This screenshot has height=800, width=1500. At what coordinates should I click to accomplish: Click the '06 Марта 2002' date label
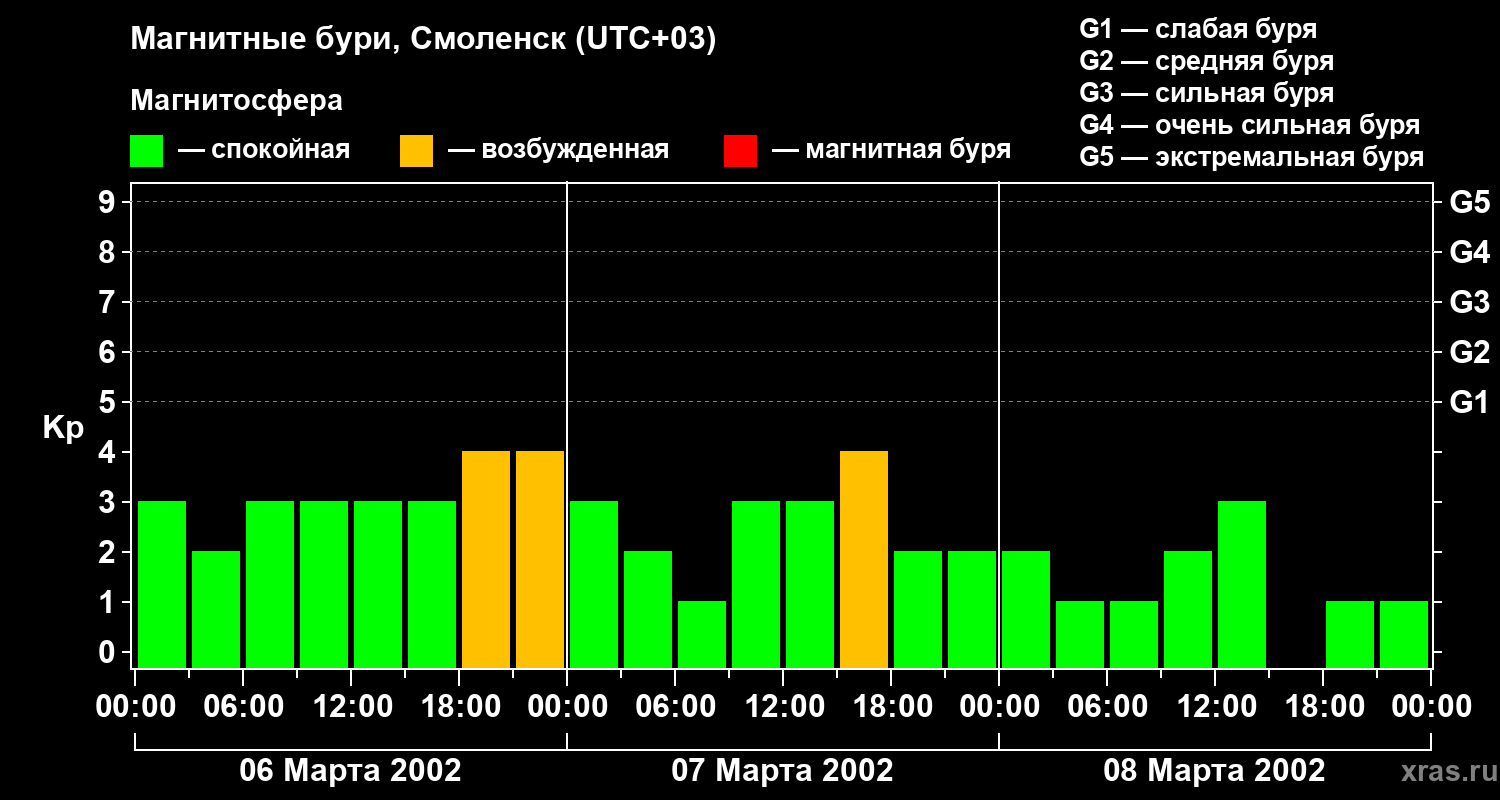(x=350, y=771)
